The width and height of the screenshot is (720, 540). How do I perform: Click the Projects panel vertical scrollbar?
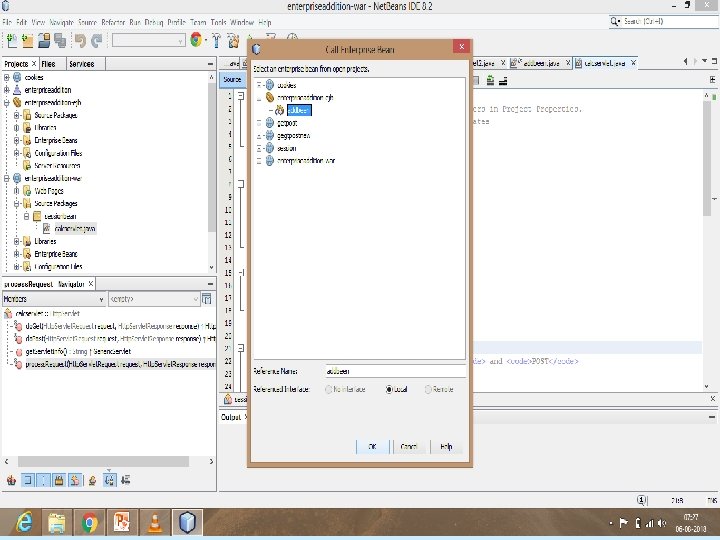pyautogui.click(x=211, y=158)
